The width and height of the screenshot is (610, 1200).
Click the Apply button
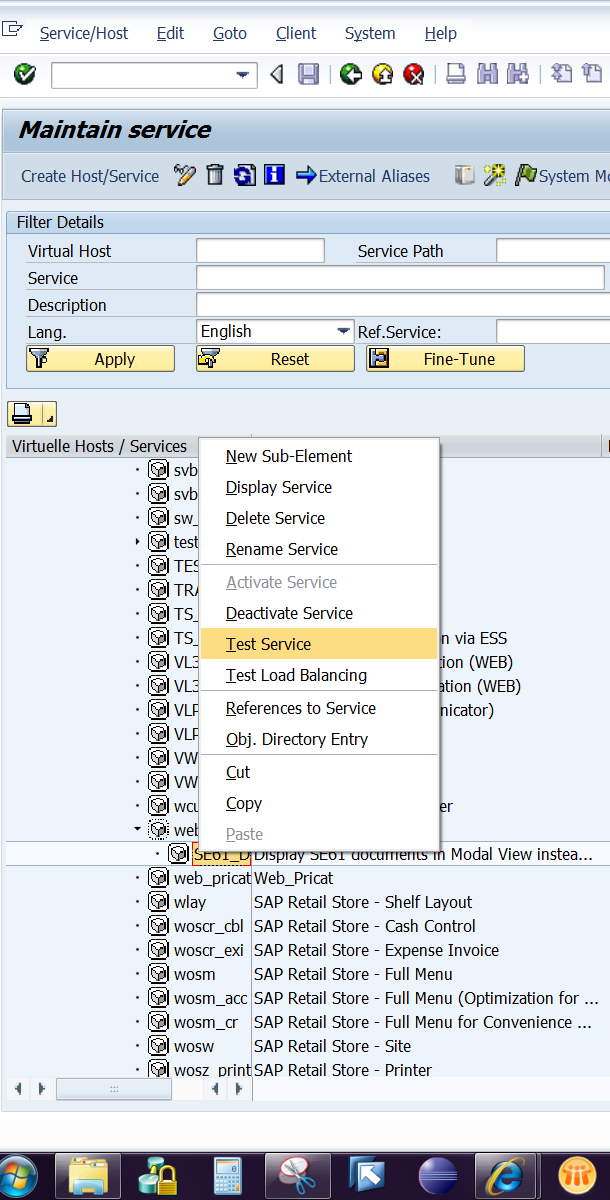click(99, 358)
